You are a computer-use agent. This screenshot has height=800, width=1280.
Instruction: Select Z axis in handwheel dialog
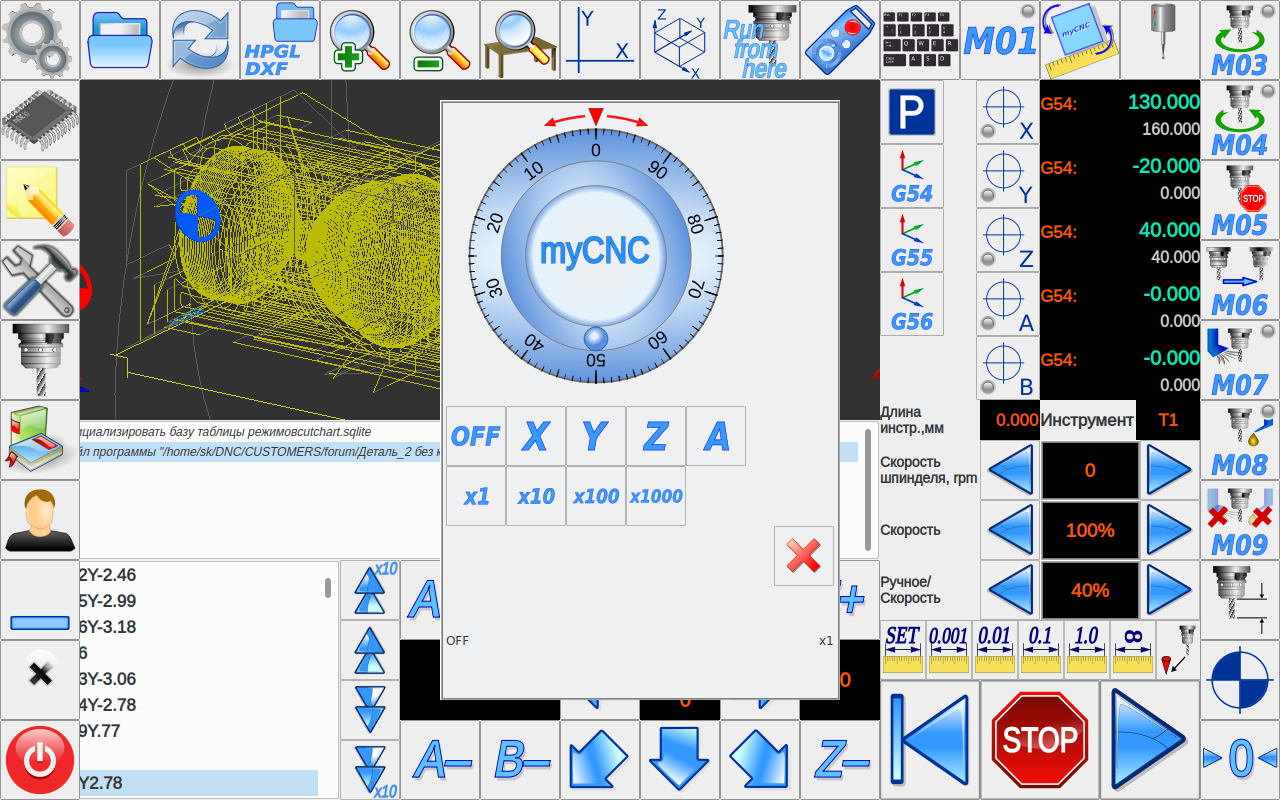[x=656, y=436]
